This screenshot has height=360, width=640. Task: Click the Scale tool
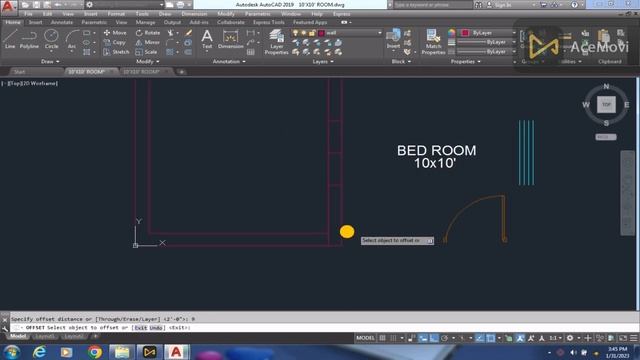(x=146, y=52)
